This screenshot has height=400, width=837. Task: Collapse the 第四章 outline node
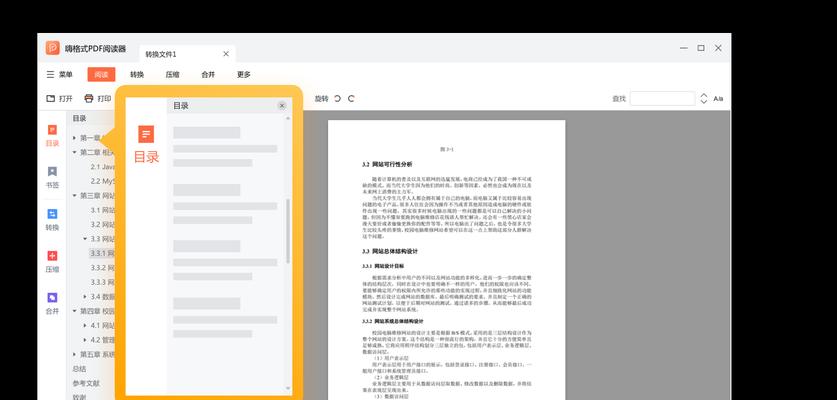click(74, 311)
